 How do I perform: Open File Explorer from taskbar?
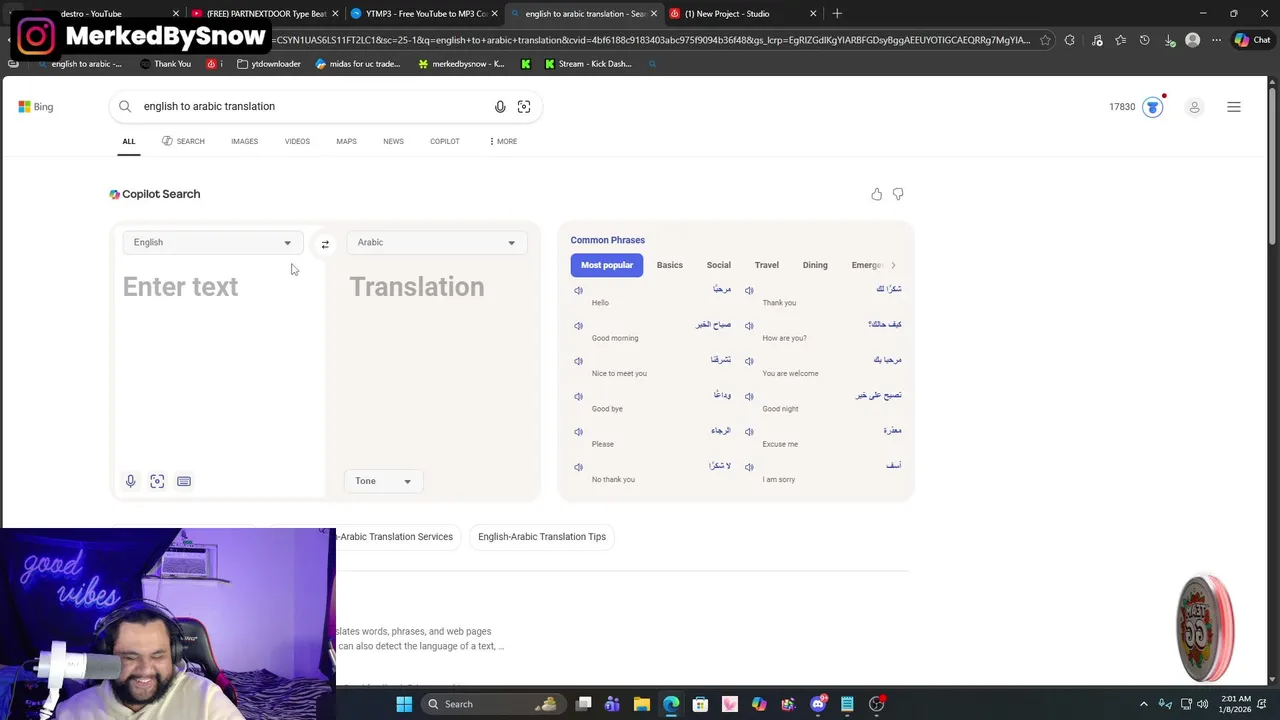pos(642,704)
